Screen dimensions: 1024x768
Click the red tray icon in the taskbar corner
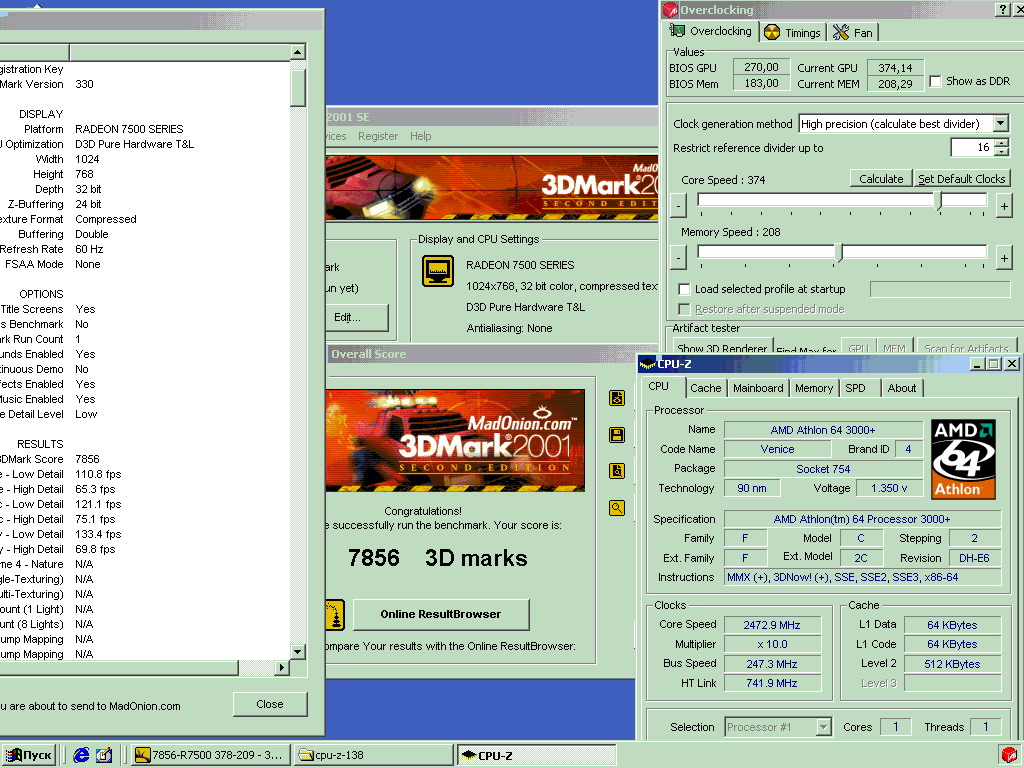click(1010, 756)
